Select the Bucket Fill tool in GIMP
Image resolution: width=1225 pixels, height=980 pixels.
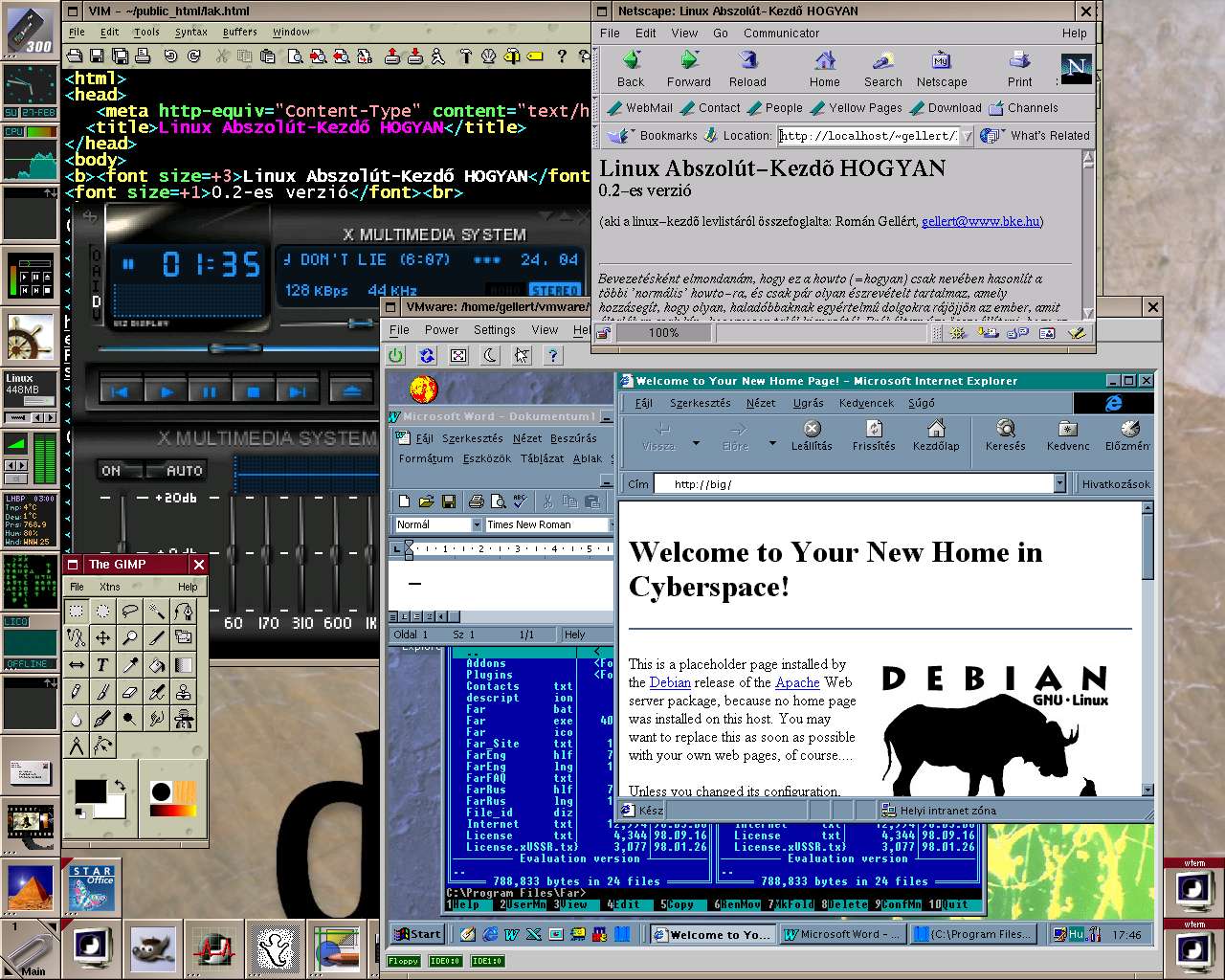157,665
